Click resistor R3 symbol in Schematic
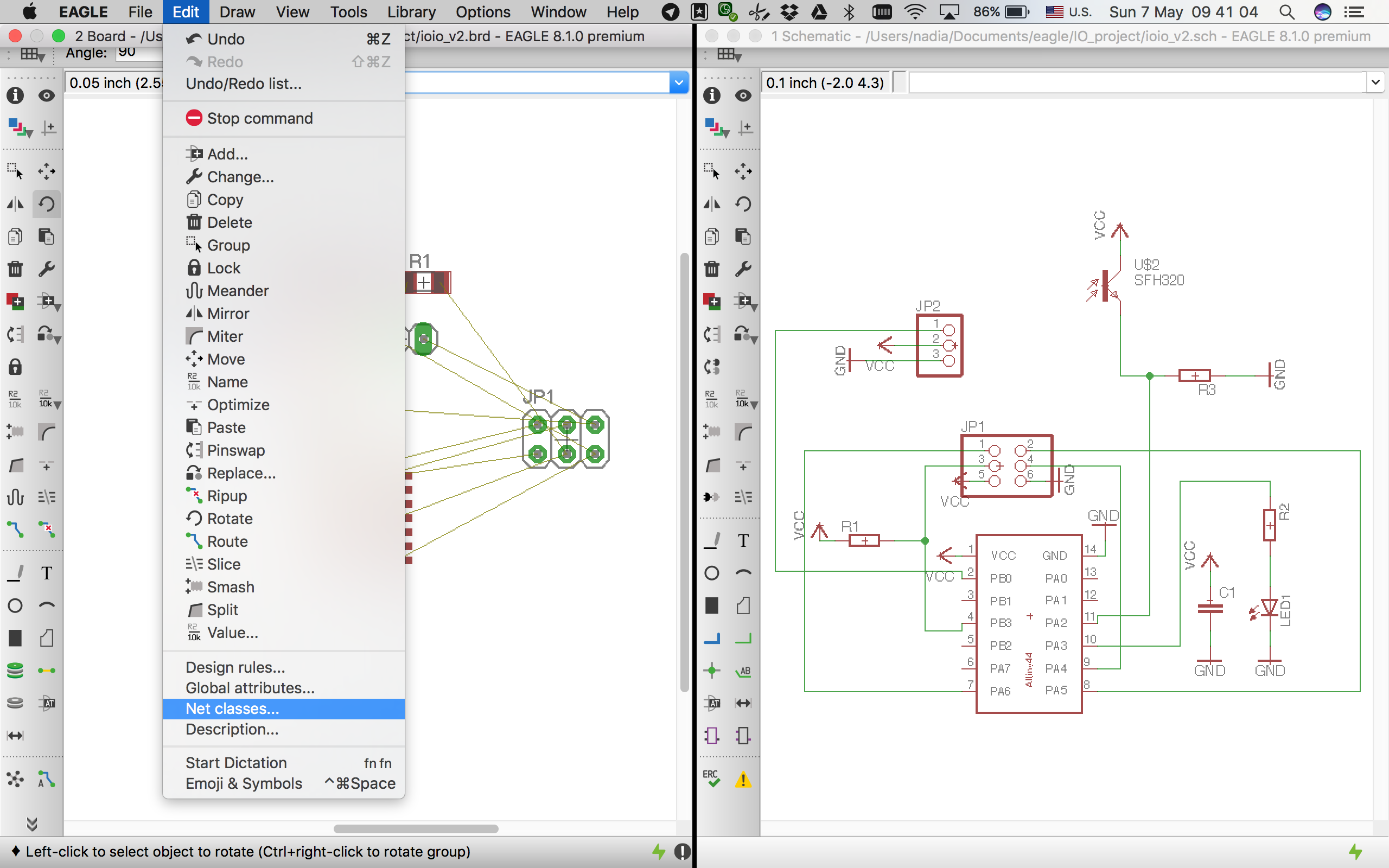The width and height of the screenshot is (1389, 868). tap(1195, 375)
